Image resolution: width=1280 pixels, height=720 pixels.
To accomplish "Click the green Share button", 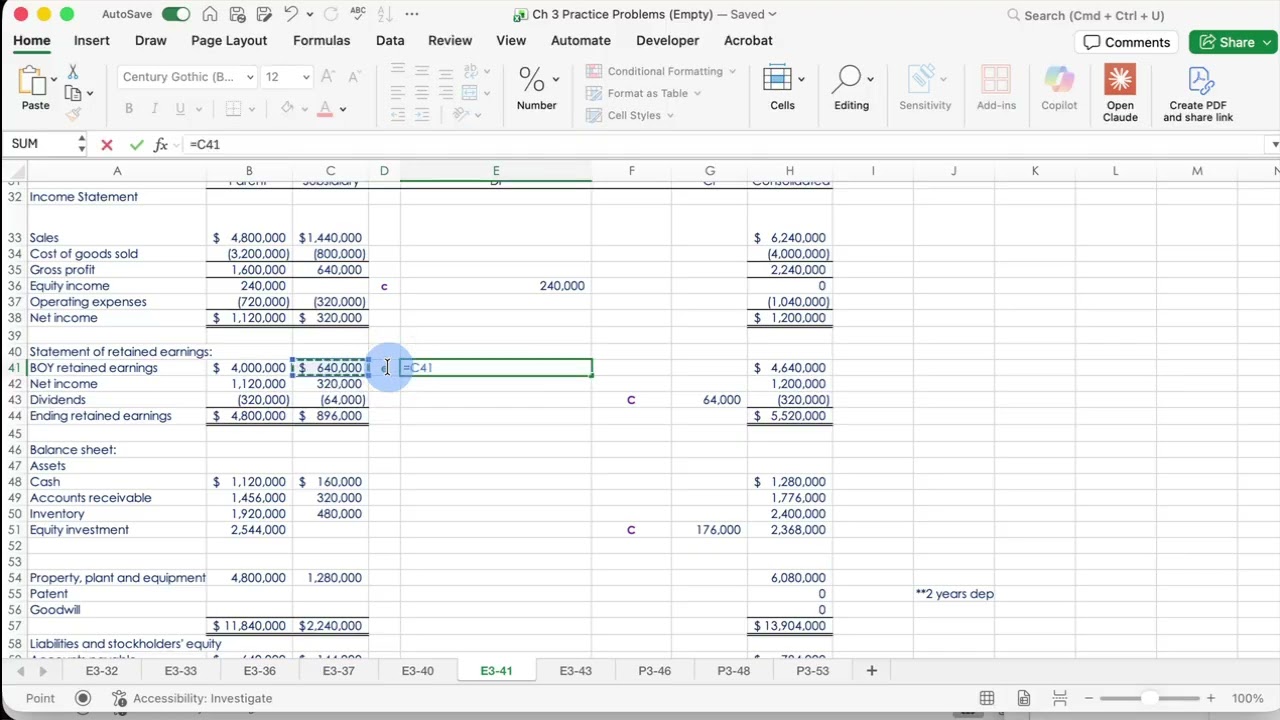I will pyautogui.click(x=1232, y=42).
